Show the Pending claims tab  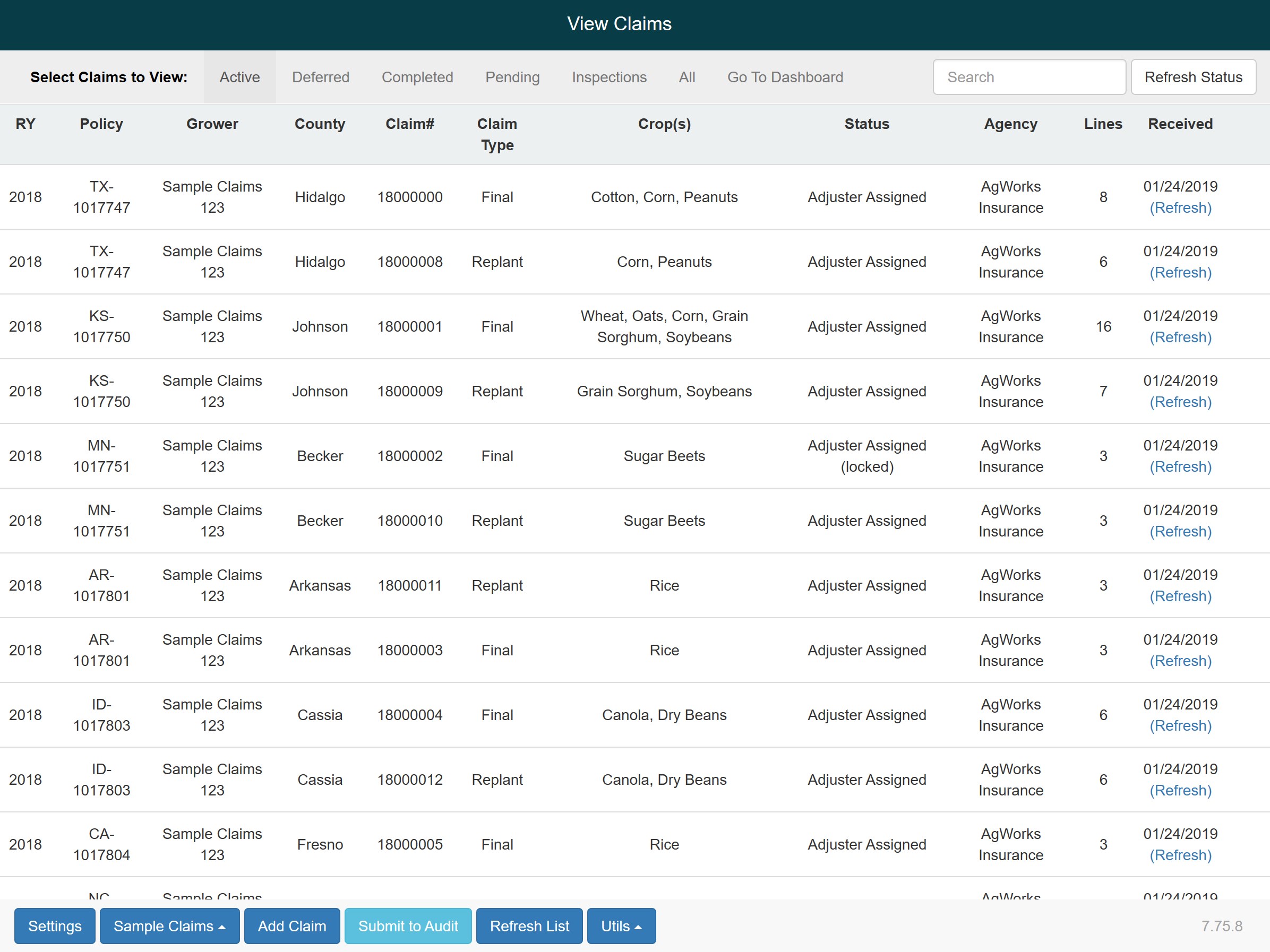[x=512, y=77]
